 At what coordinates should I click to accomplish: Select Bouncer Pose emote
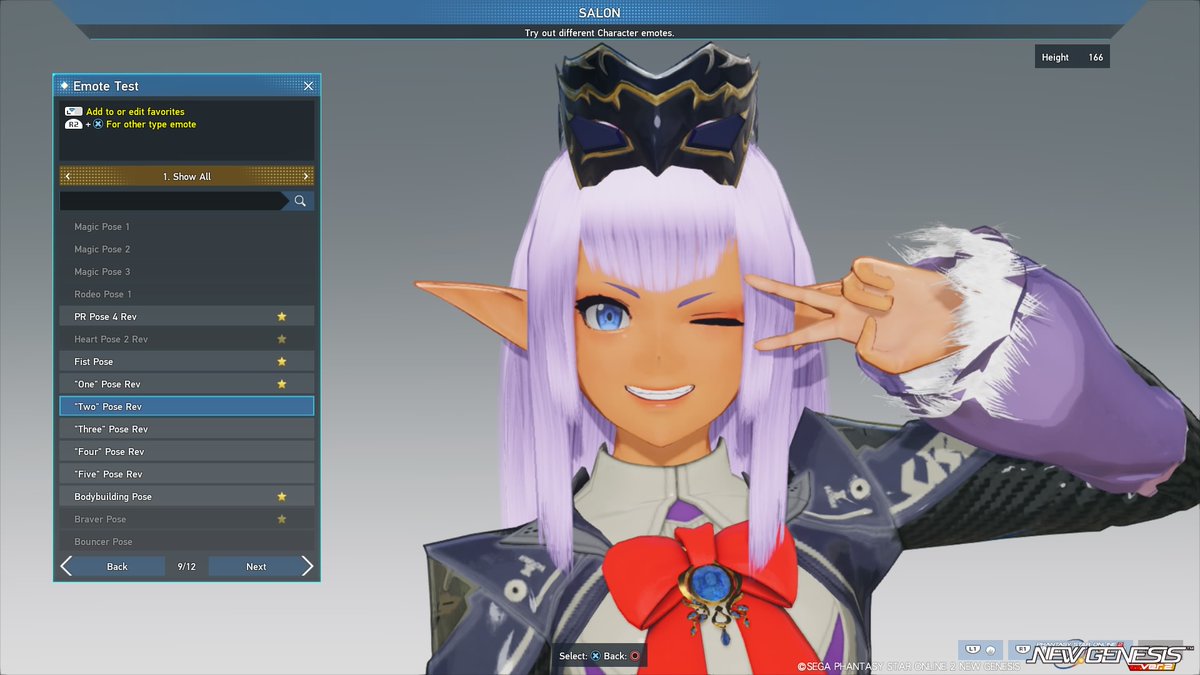click(187, 541)
